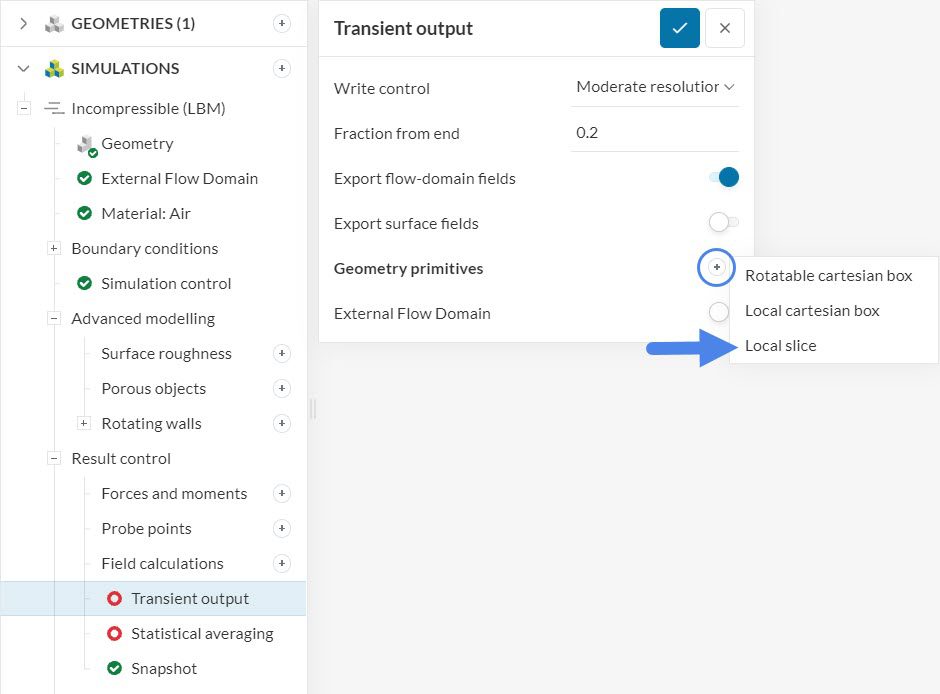Expand the GEOMETRIES section chevron
The width and height of the screenshot is (940, 694).
point(24,23)
